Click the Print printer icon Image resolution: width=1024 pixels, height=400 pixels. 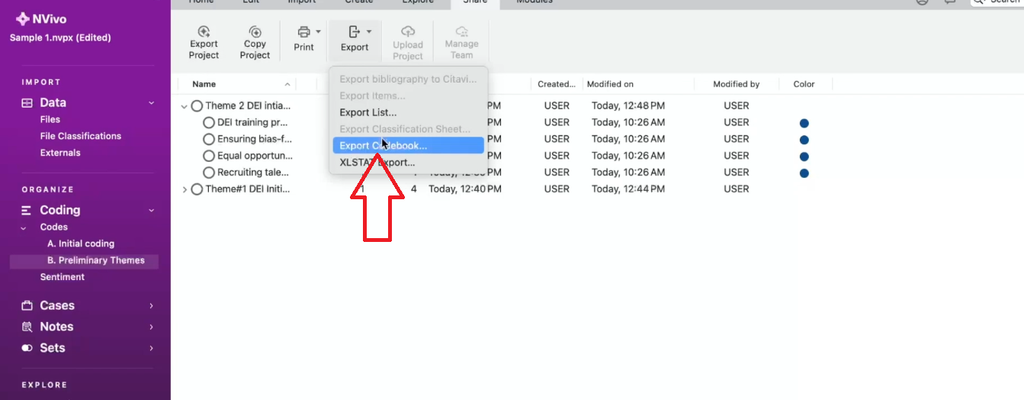pos(304,31)
